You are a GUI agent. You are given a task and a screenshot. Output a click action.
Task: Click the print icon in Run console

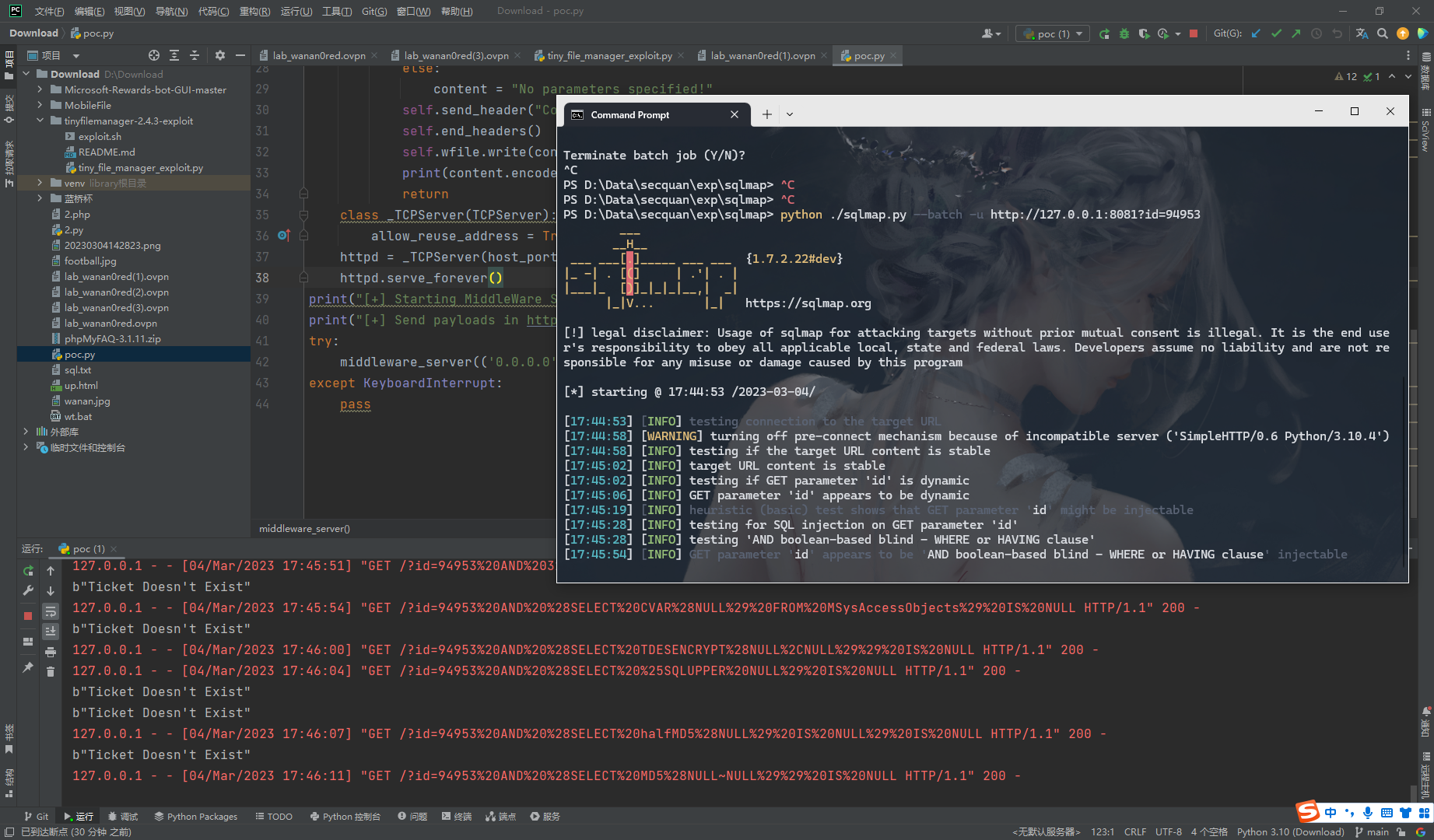coord(51,652)
